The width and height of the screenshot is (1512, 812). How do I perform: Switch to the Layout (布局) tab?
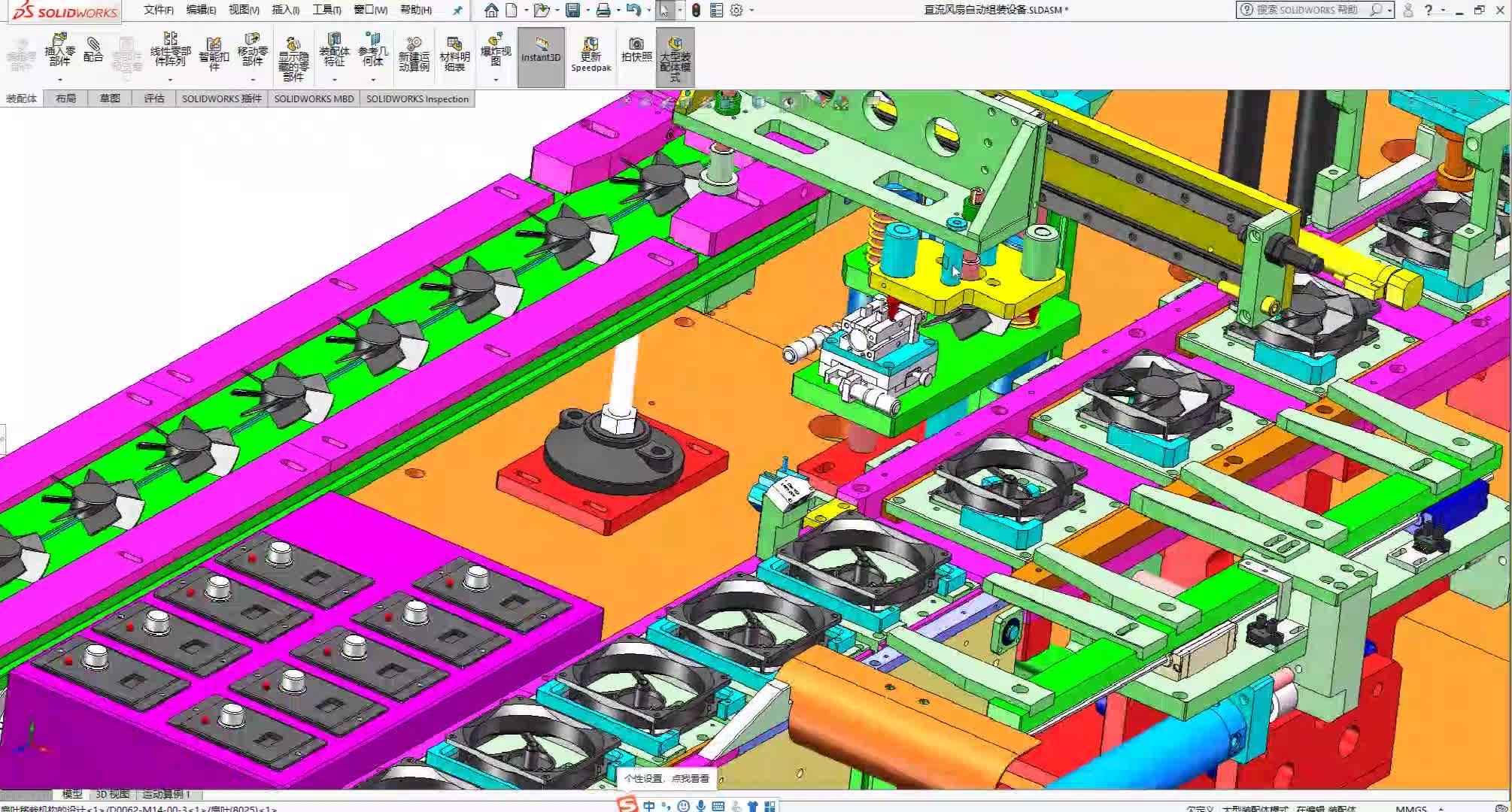tap(65, 98)
